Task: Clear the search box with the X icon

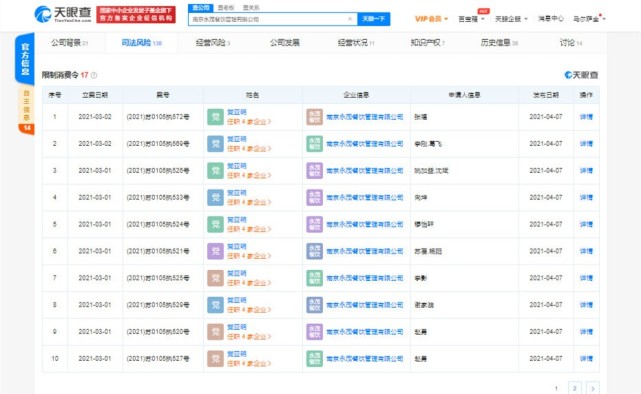Action: tap(350, 19)
